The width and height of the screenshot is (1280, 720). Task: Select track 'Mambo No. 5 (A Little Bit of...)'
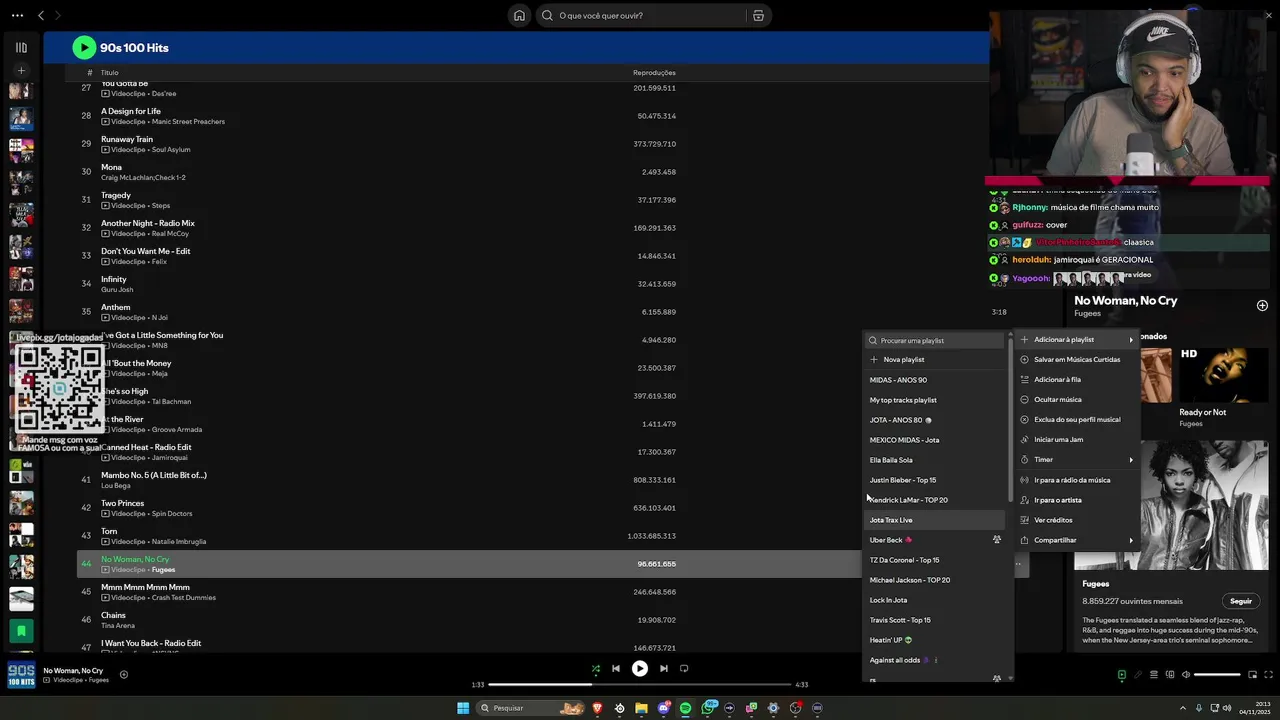[154, 475]
